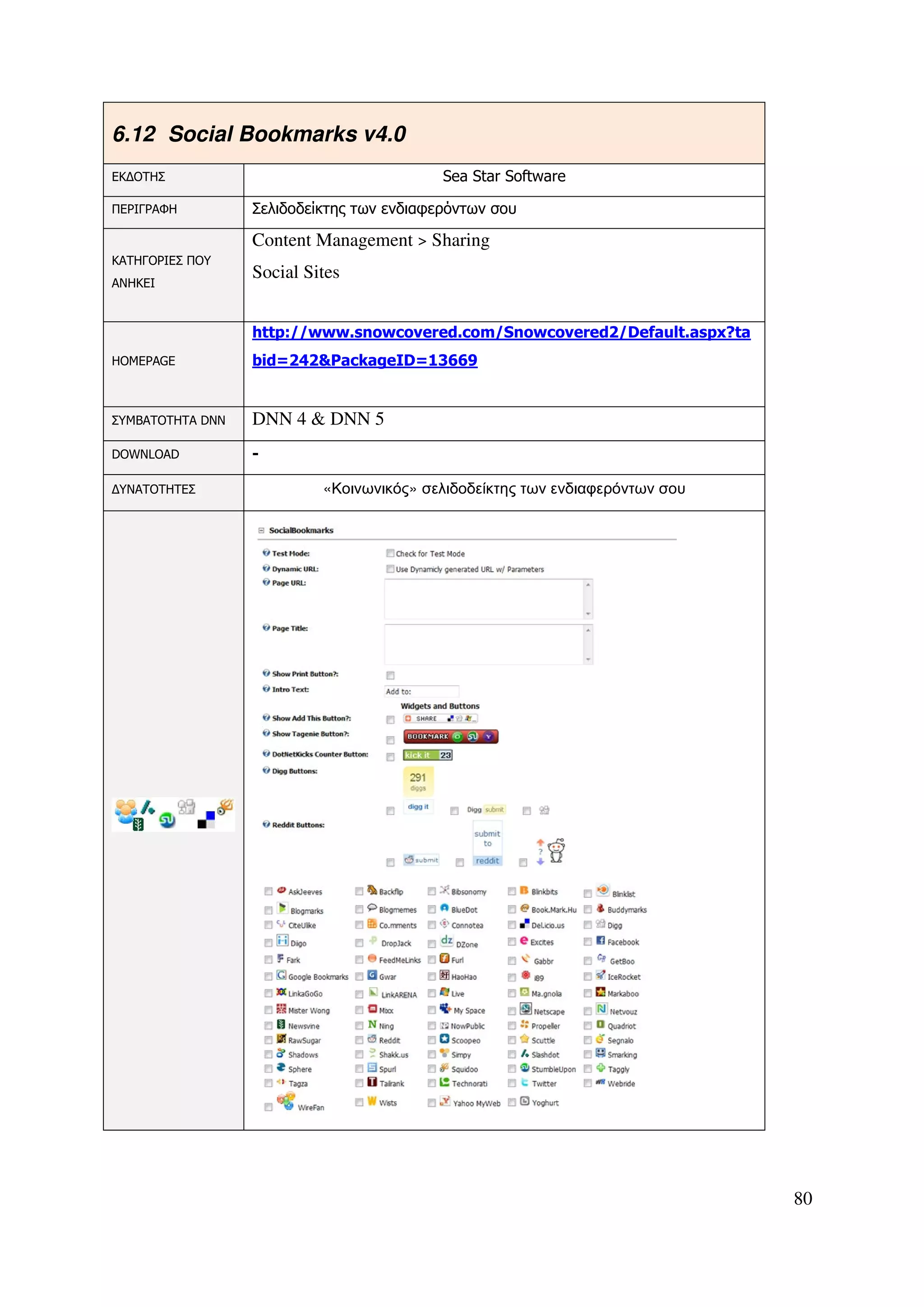Viewport: 924px width, 1307px height.
Task: Check the Yoghurt bookmark option
Action: pyautogui.click(x=512, y=1102)
